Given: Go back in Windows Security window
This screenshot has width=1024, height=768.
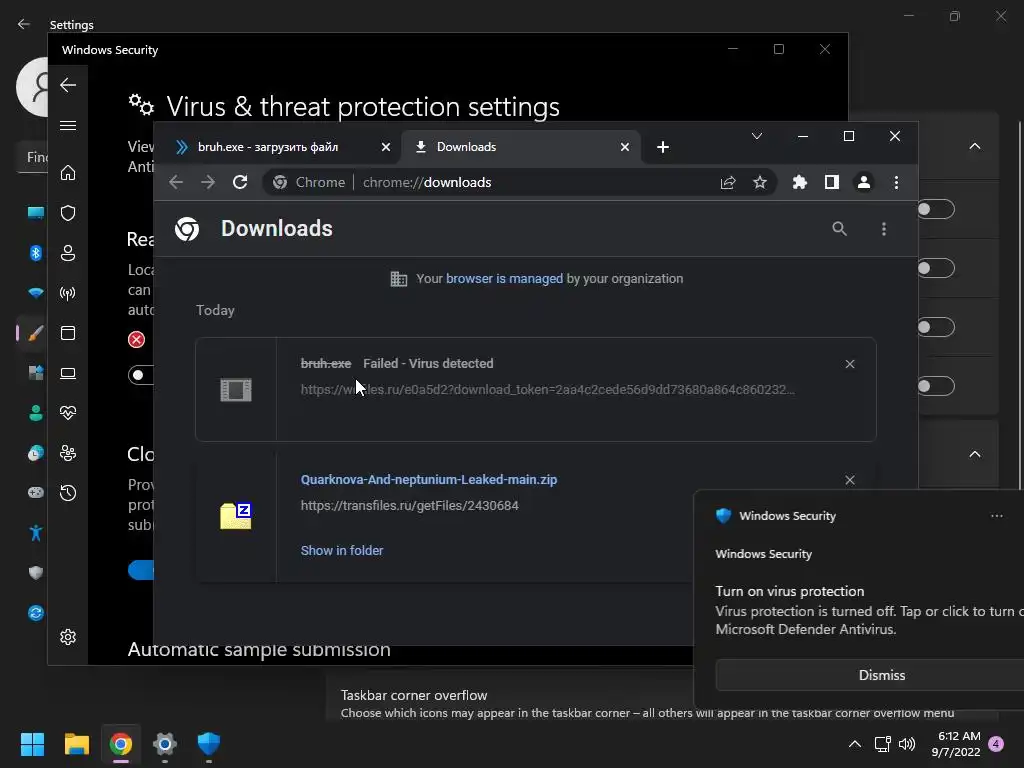Looking at the screenshot, I should [x=68, y=85].
